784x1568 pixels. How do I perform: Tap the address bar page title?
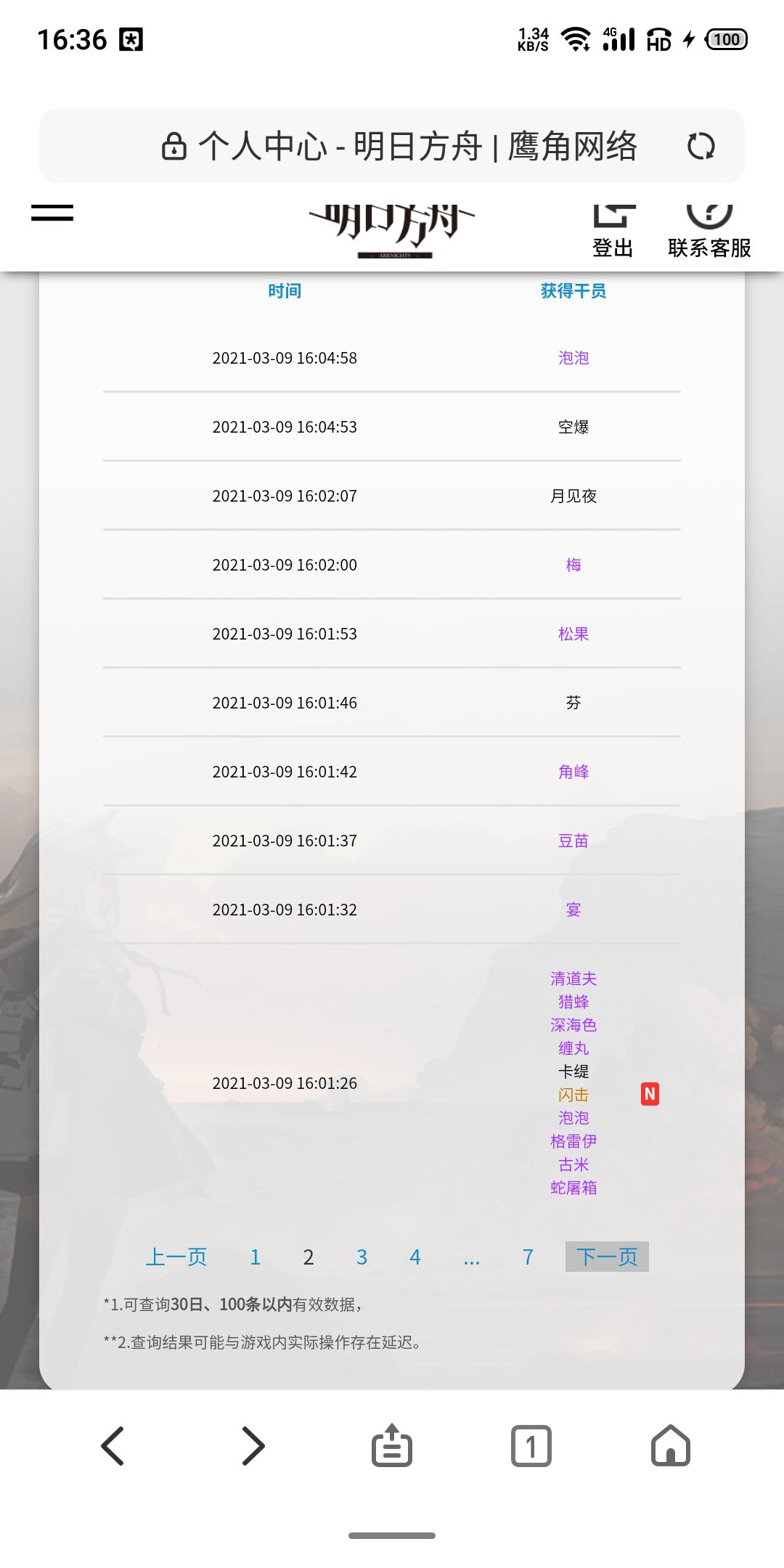(417, 146)
